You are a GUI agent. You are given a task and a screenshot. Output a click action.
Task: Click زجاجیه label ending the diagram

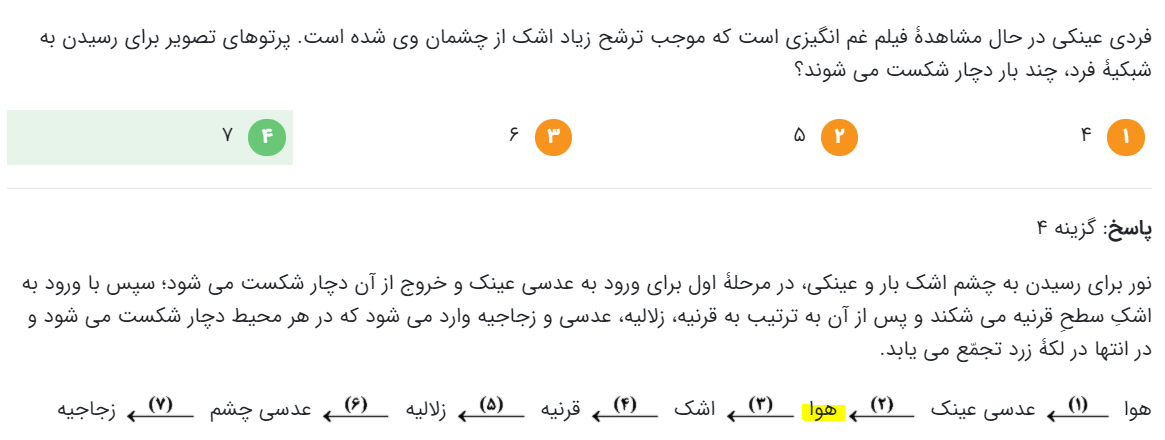tap(86, 411)
